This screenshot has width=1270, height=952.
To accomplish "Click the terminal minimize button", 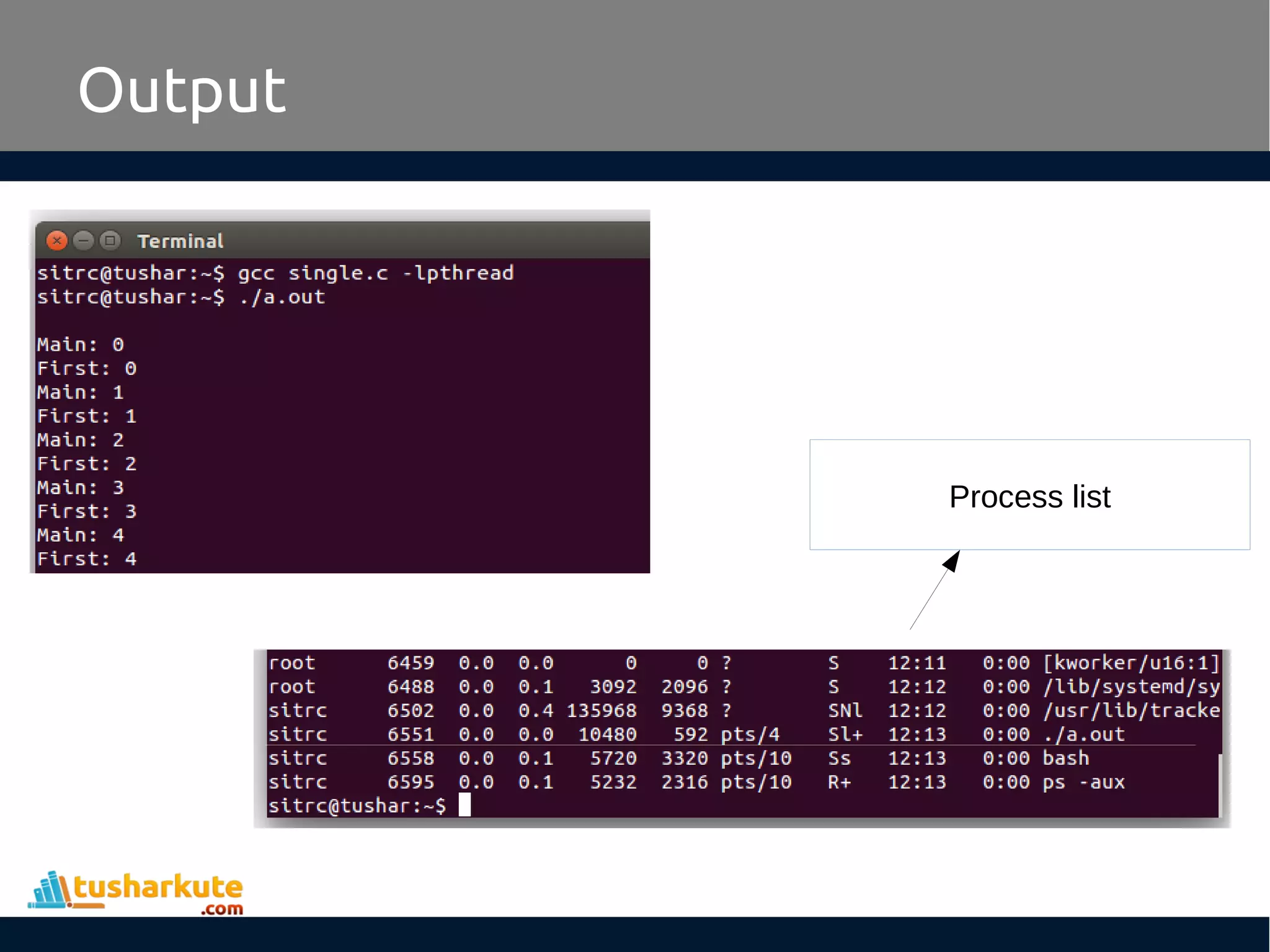I will coord(83,240).
